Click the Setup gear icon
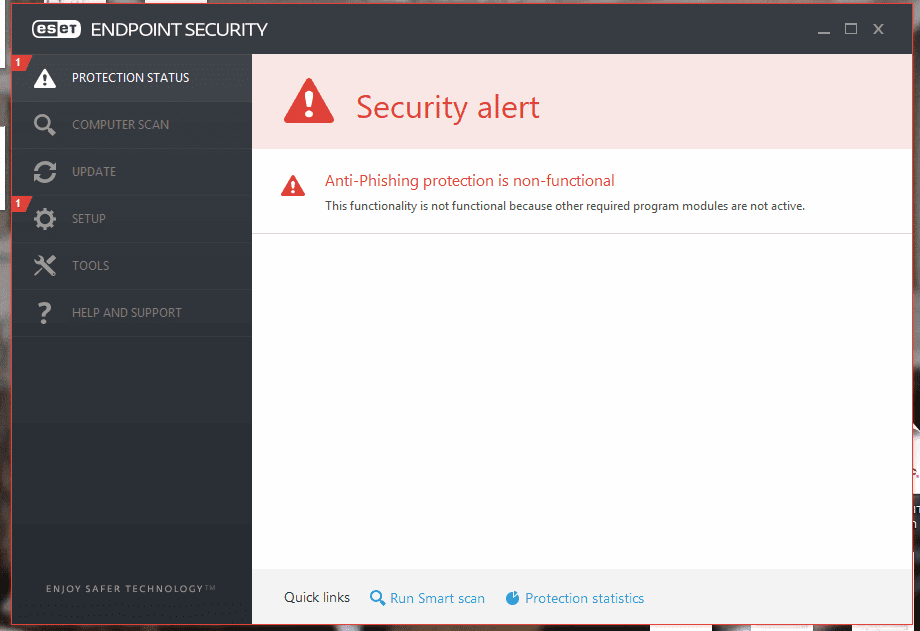 (x=45, y=219)
